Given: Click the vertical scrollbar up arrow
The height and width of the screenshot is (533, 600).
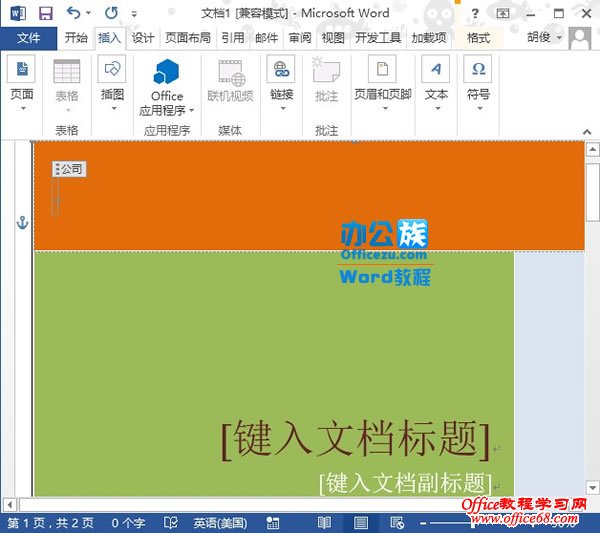Looking at the screenshot, I should point(592,150).
